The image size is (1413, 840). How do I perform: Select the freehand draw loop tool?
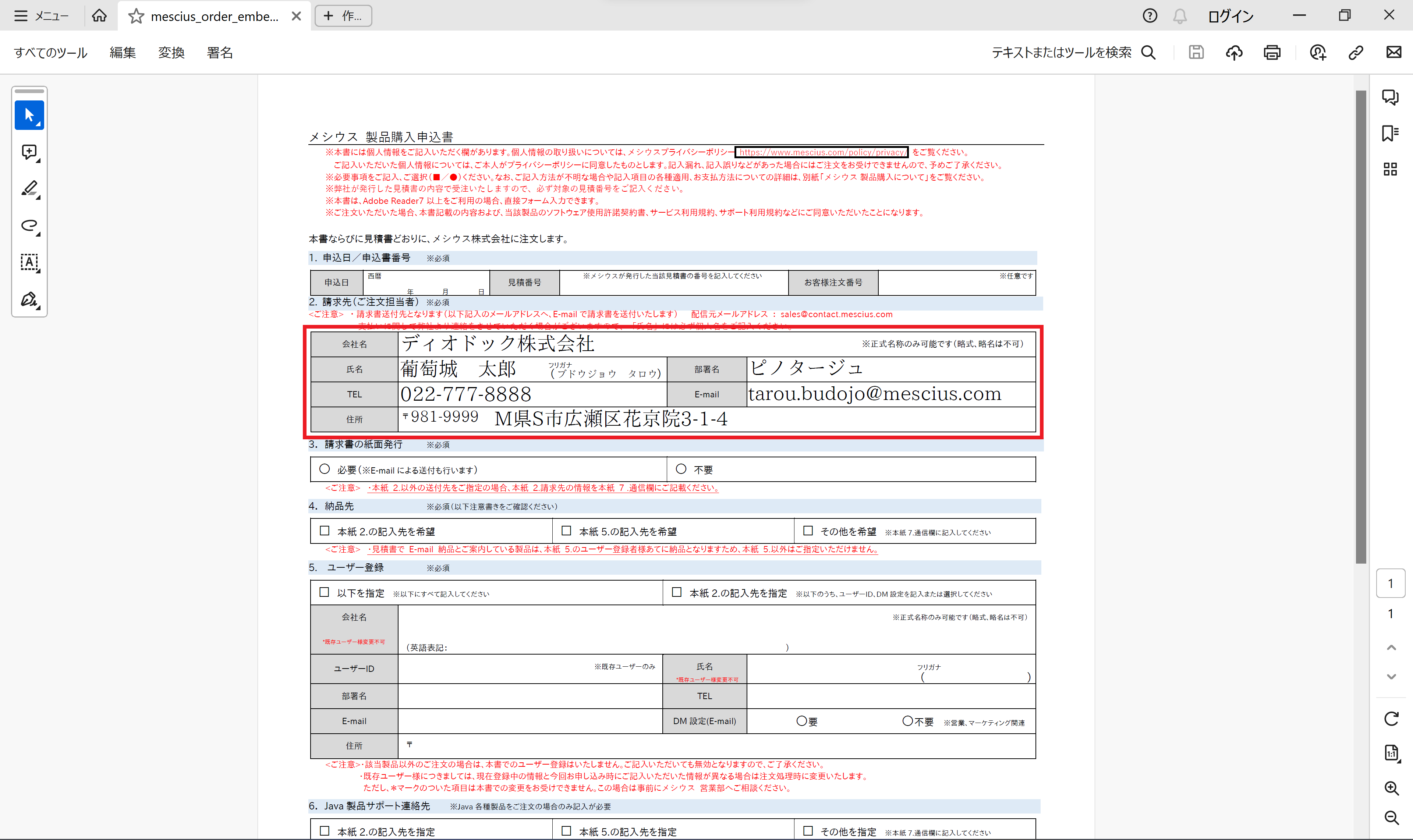(29, 226)
